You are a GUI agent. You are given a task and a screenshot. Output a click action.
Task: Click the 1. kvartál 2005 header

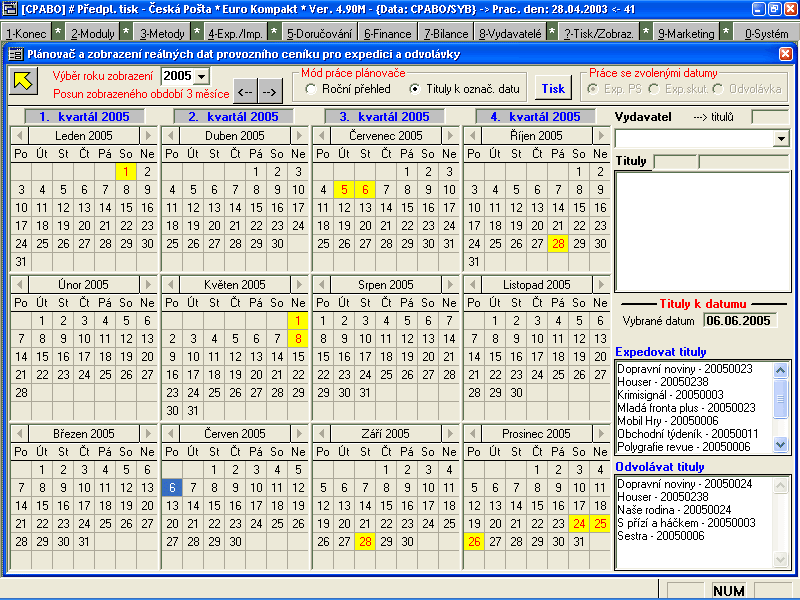point(85,117)
